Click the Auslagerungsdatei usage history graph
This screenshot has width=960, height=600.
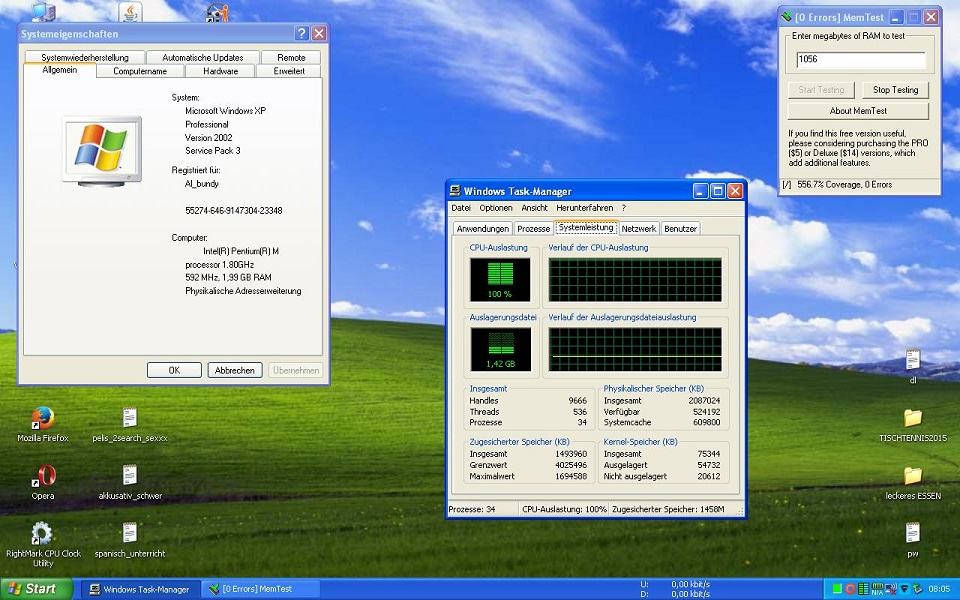pyautogui.click(x=635, y=349)
